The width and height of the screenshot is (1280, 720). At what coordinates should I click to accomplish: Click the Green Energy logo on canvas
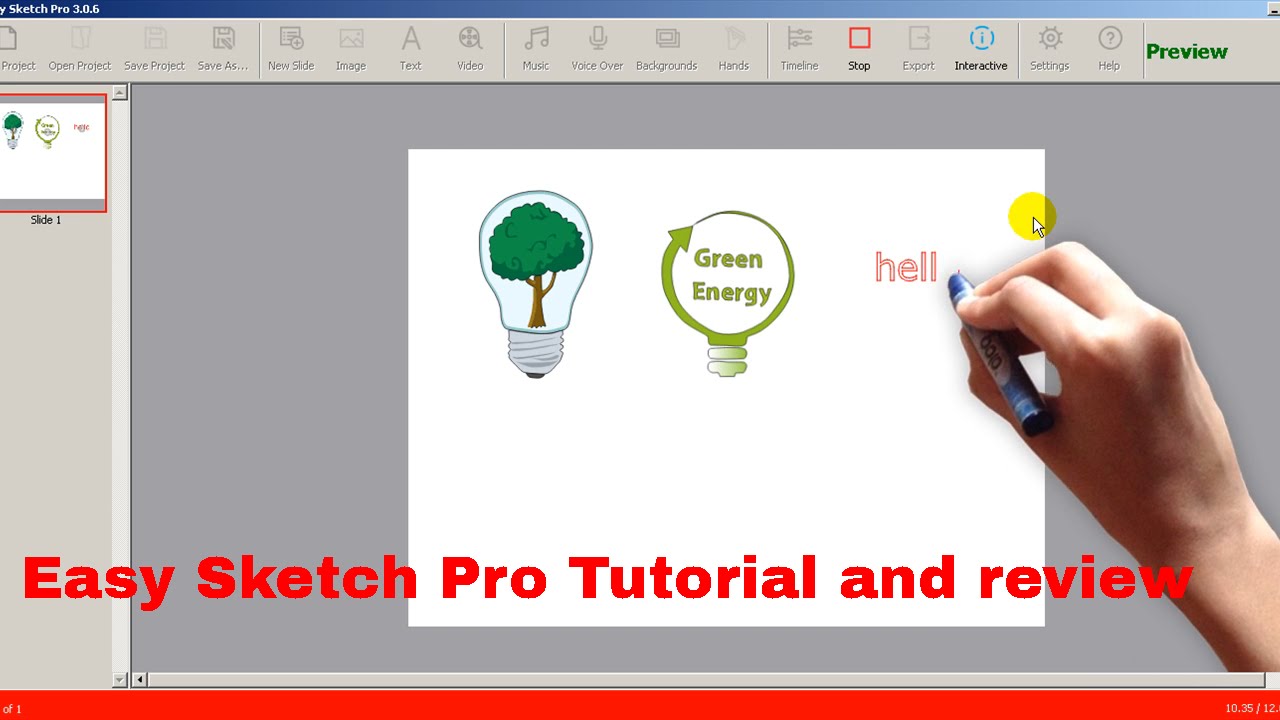tap(728, 293)
